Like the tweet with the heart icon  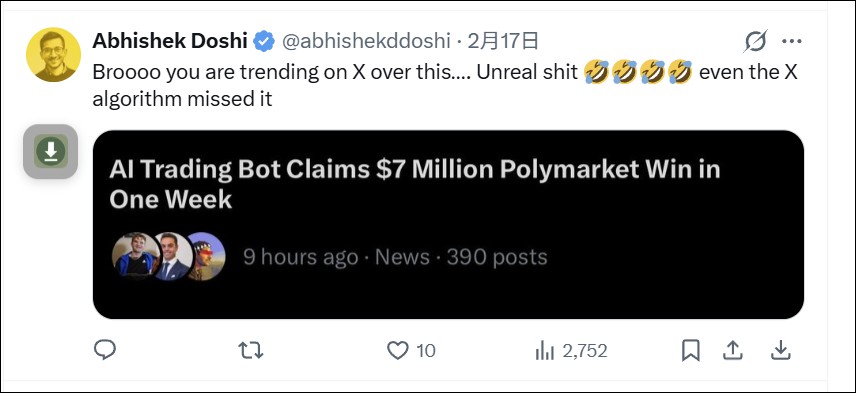(x=397, y=350)
